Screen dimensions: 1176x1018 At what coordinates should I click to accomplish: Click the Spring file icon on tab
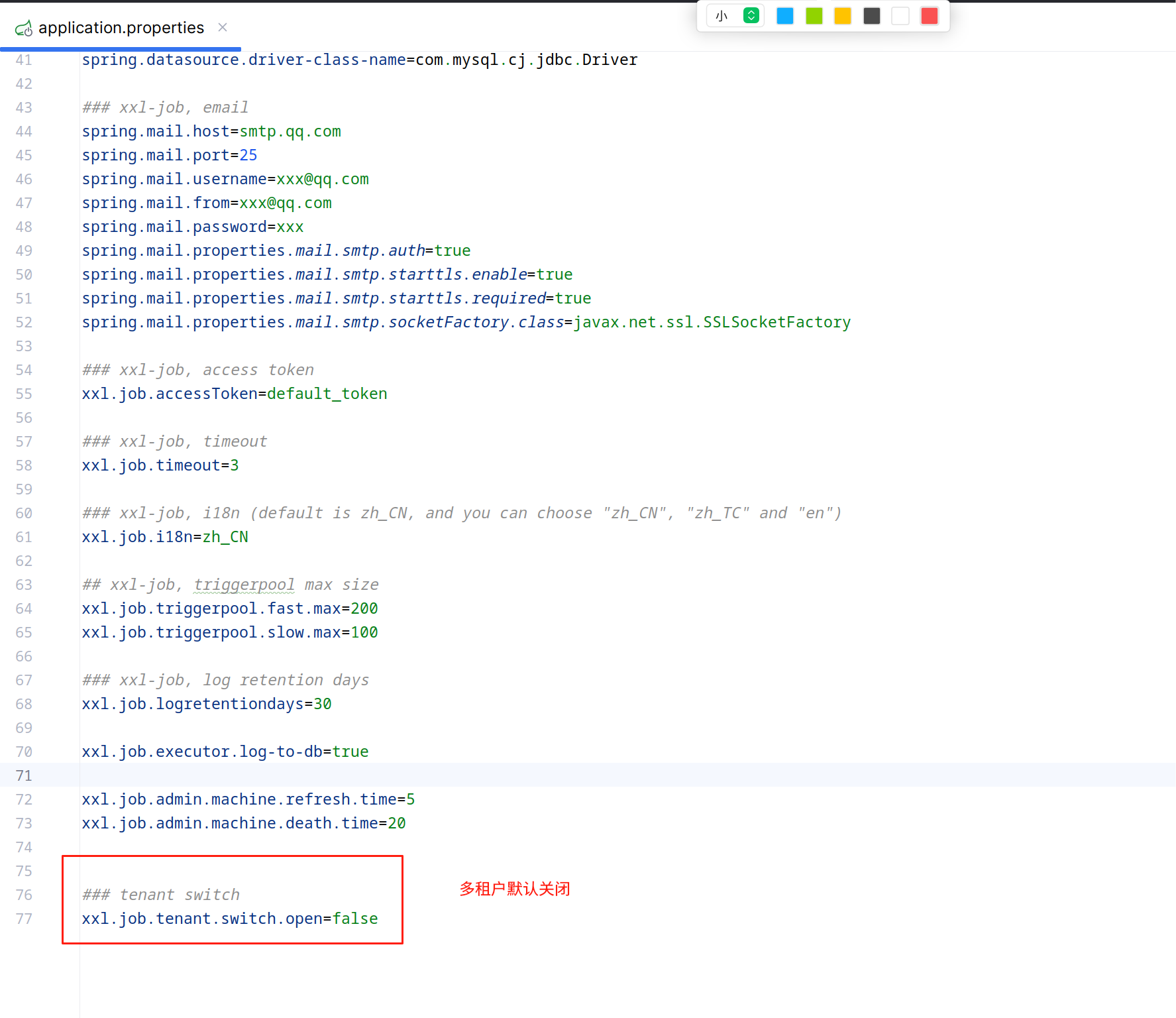[x=24, y=28]
